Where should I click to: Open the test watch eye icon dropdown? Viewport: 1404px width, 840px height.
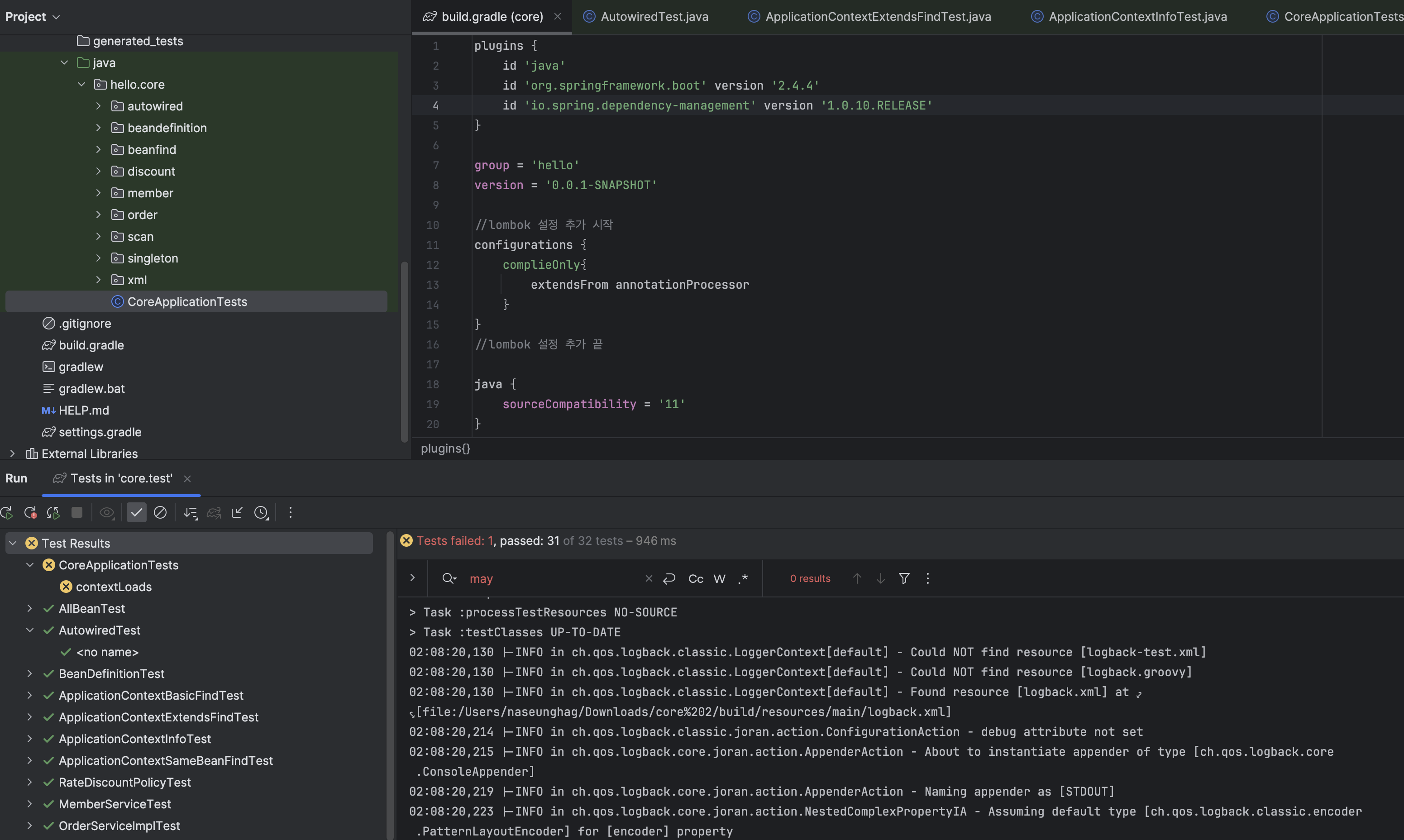[x=107, y=513]
